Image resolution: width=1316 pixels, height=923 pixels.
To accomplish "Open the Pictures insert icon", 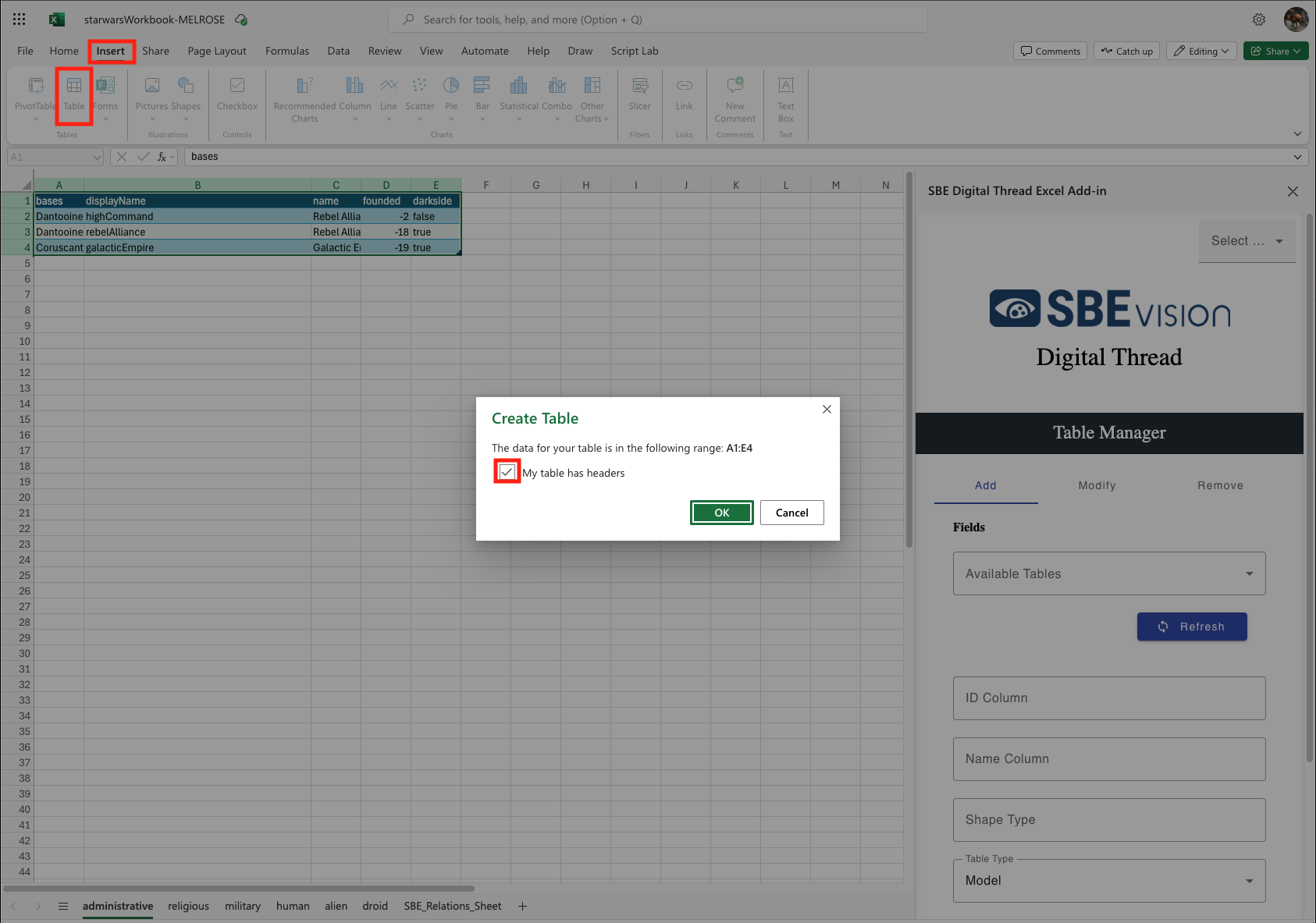I will pyautogui.click(x=151, y=86).
